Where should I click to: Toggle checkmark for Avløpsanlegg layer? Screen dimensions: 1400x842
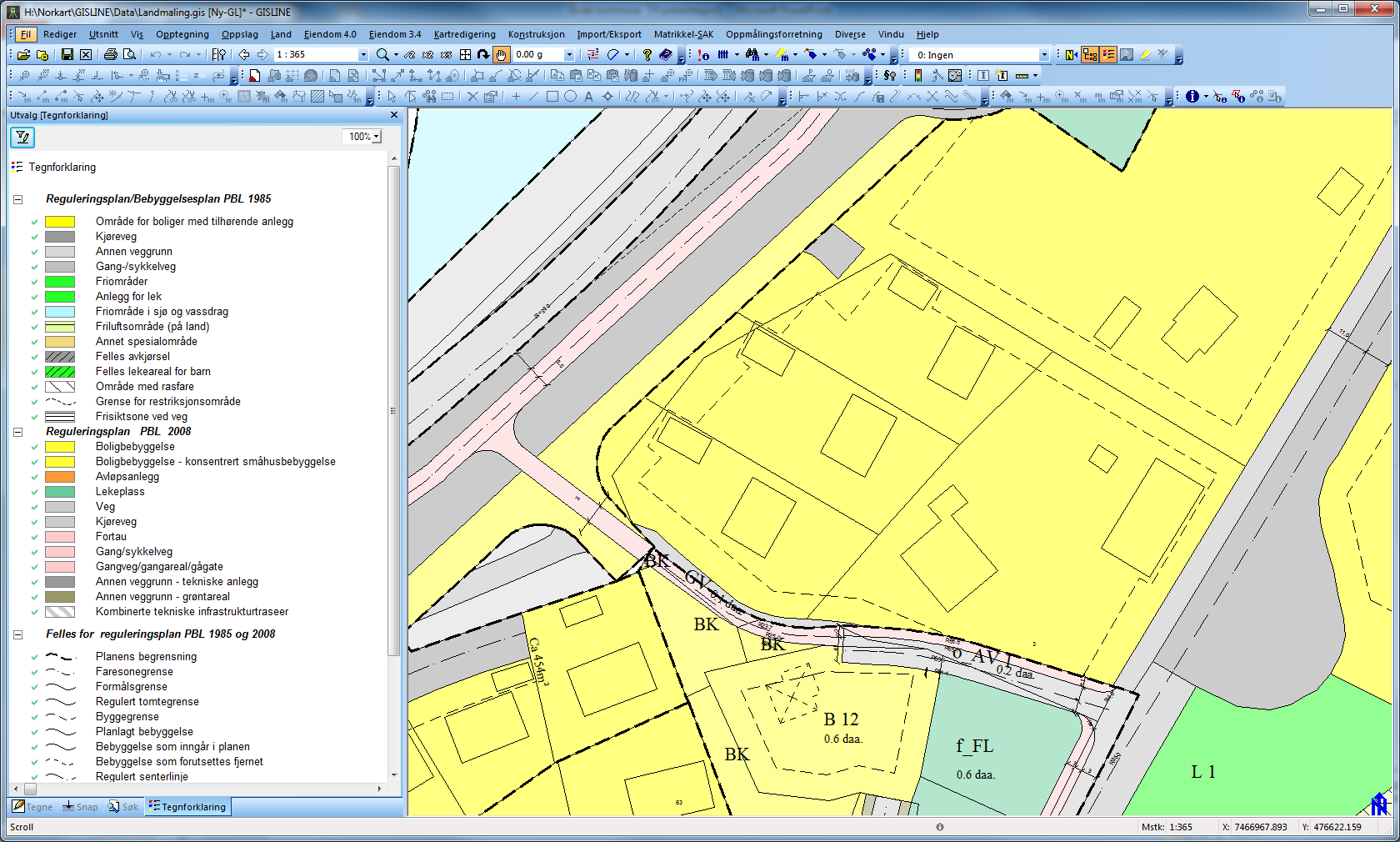click(34, 477)
